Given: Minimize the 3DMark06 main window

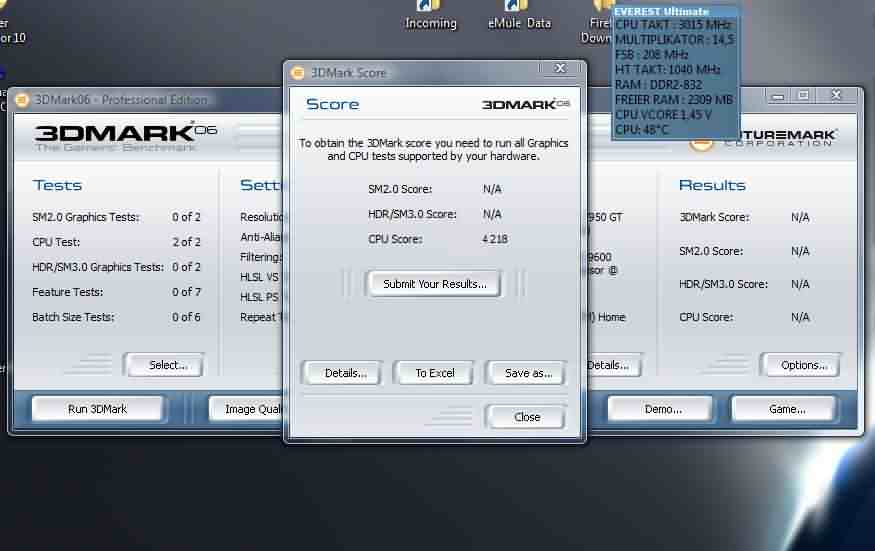Looking at the screenshot, I should point(778,95).
